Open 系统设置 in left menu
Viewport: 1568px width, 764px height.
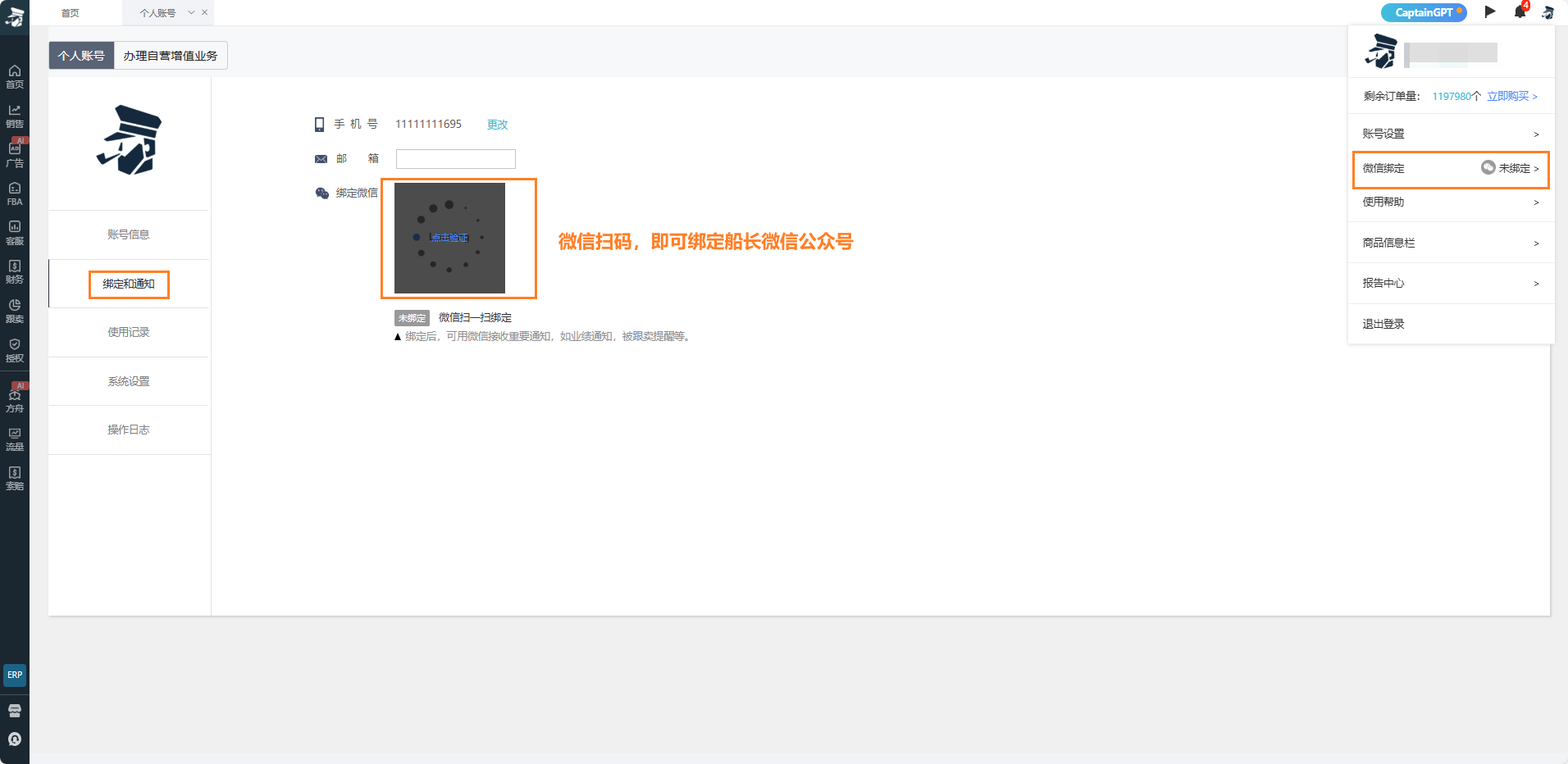[129, 381]
